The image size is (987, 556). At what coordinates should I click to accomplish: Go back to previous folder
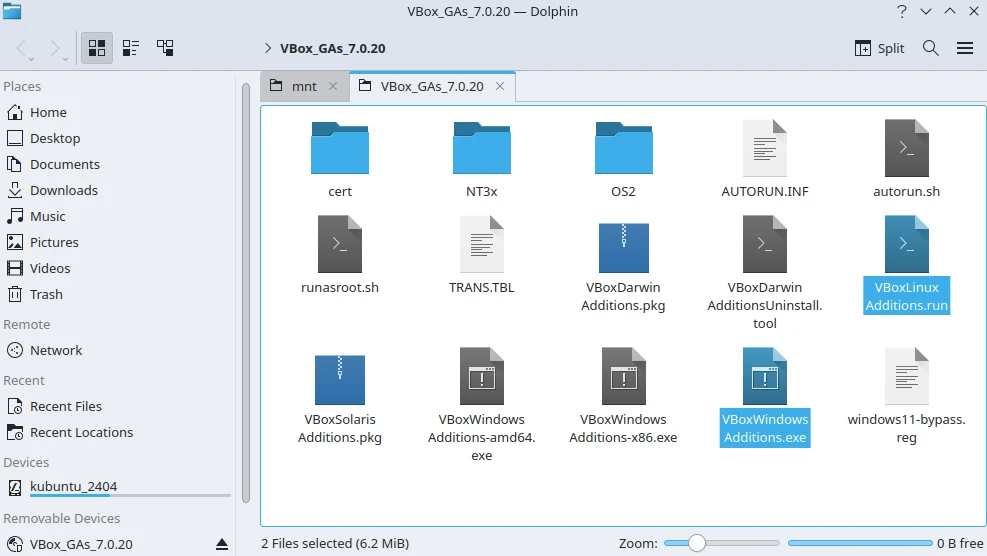click(21, 48)
